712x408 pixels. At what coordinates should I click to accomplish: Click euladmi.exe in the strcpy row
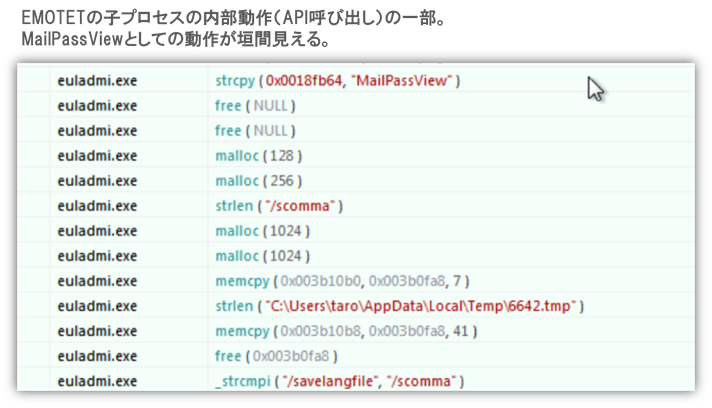click(x=98, y=80)
